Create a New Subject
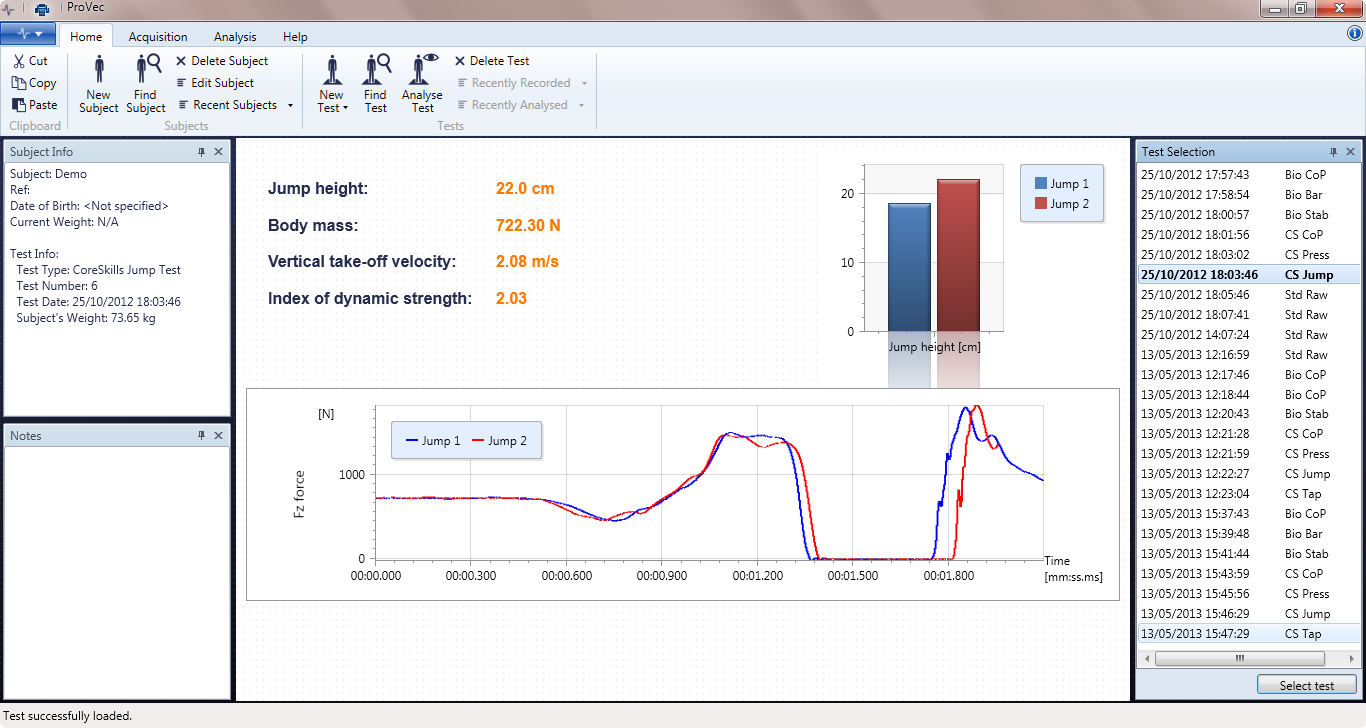 (x=98, y=84)
